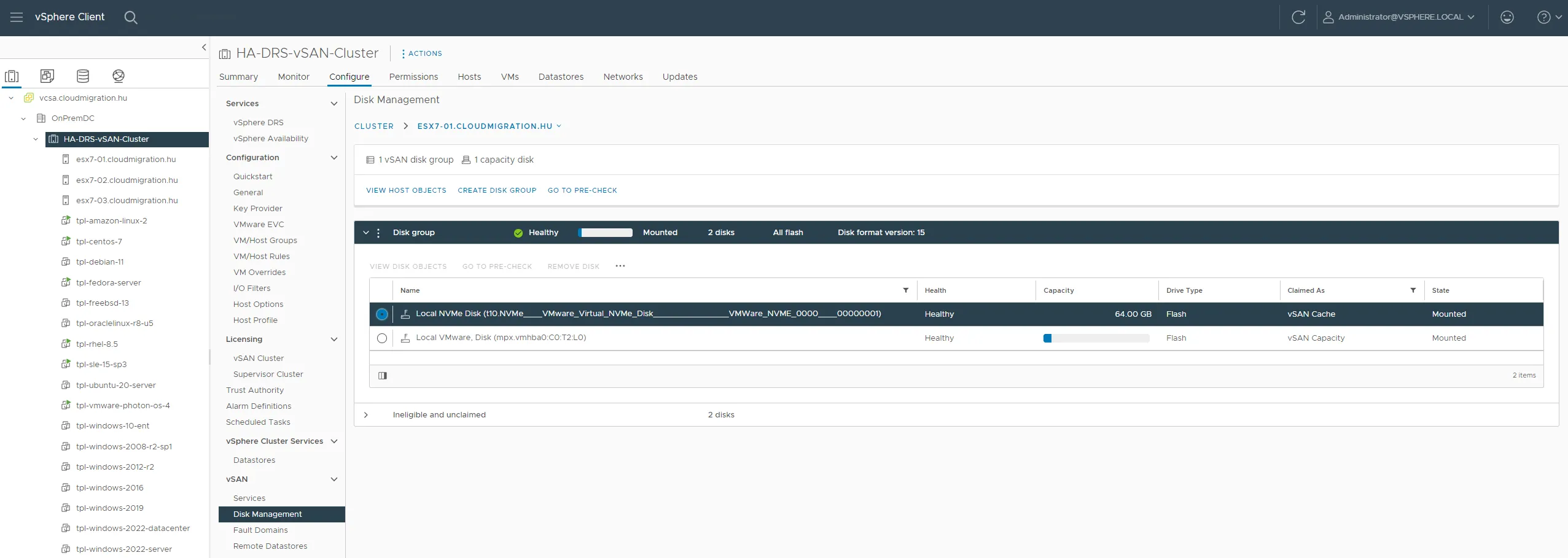
Task: Click the global search magnifier icon
Action: point(131,17)
